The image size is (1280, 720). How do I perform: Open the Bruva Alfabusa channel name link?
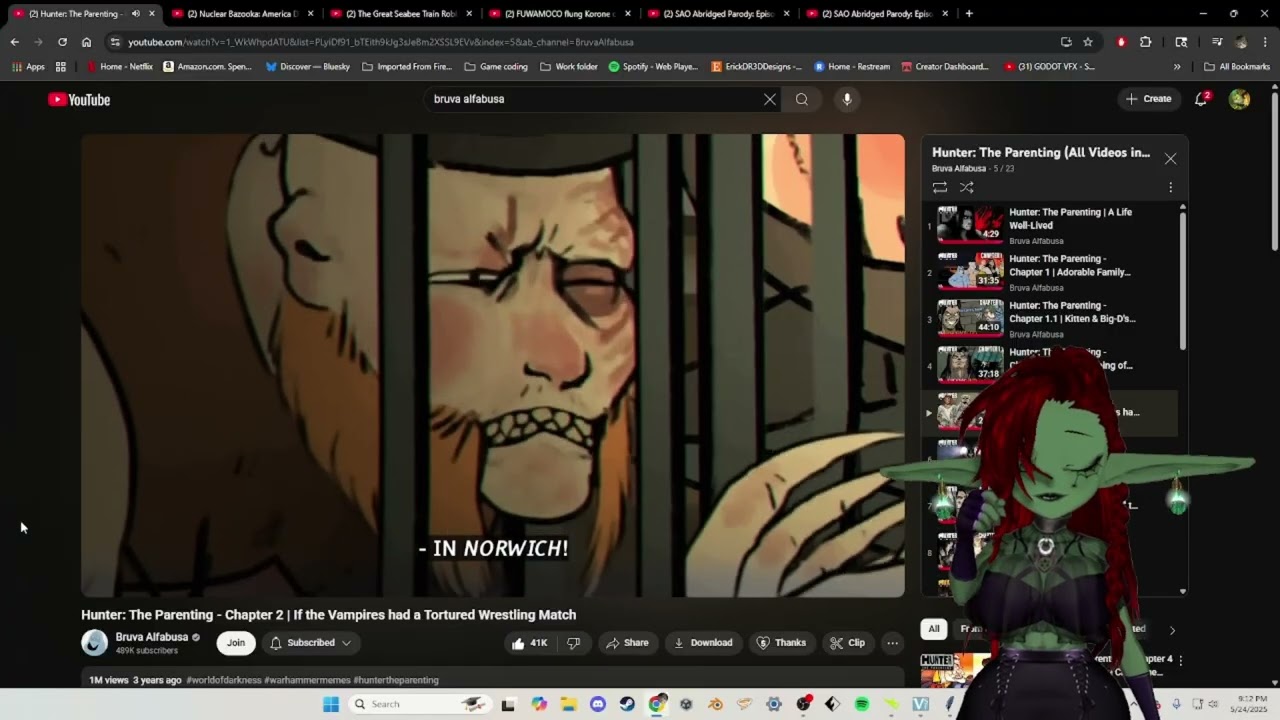(x=152, y=637)
